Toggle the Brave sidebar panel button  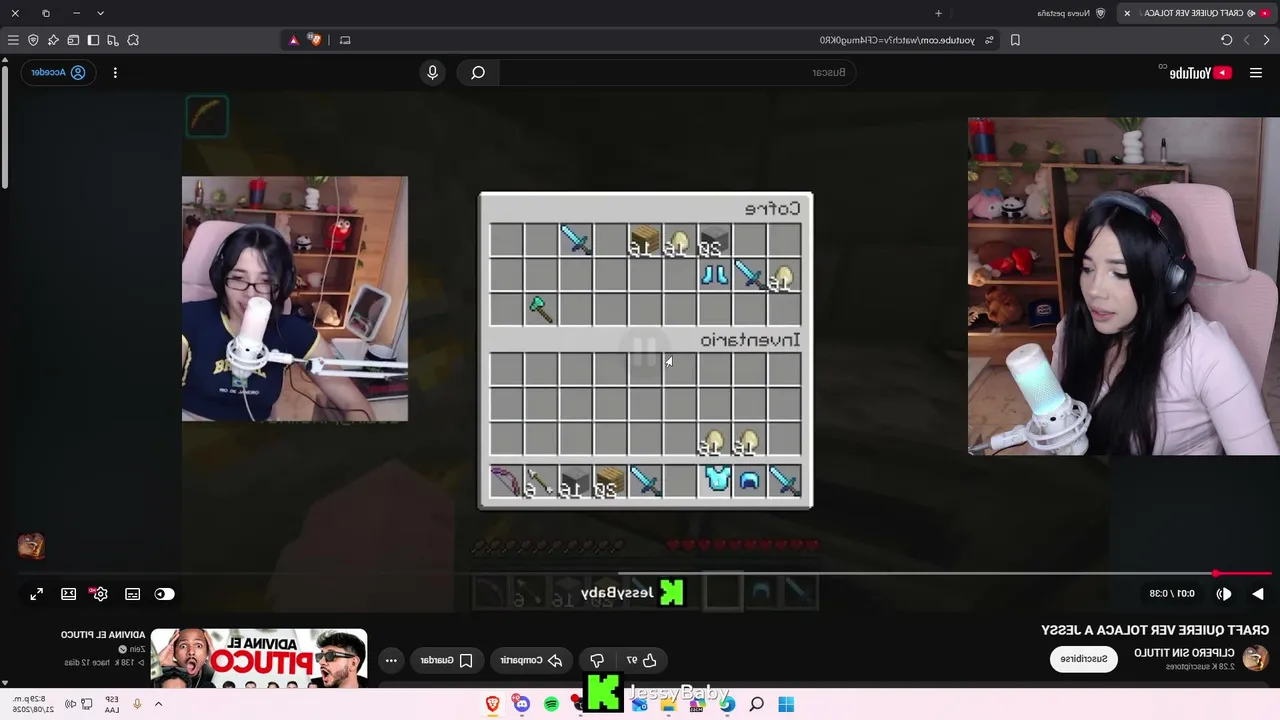93,40
